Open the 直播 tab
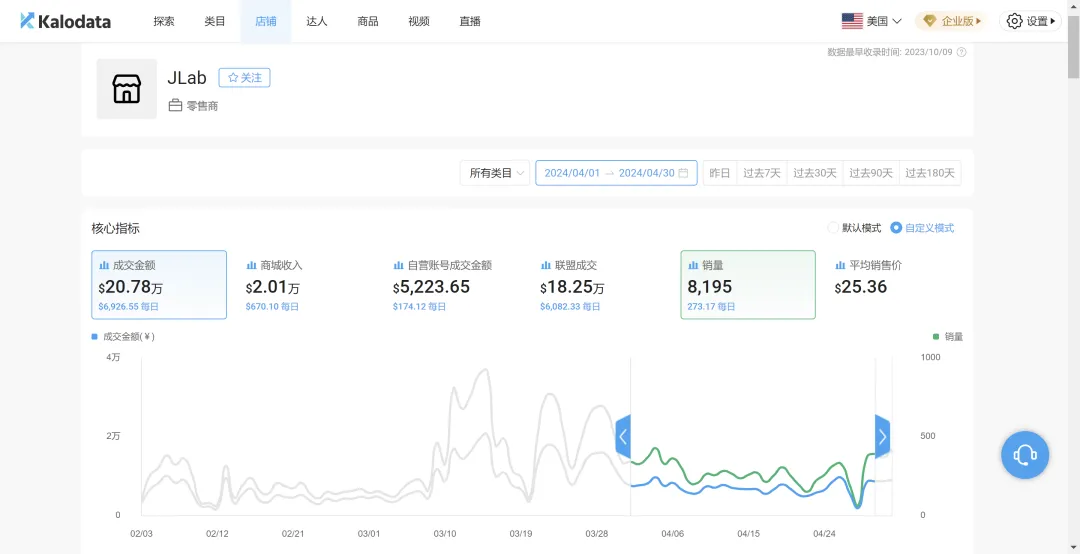Viewport: 1080px width, 554px height. [x=470, y=21]
